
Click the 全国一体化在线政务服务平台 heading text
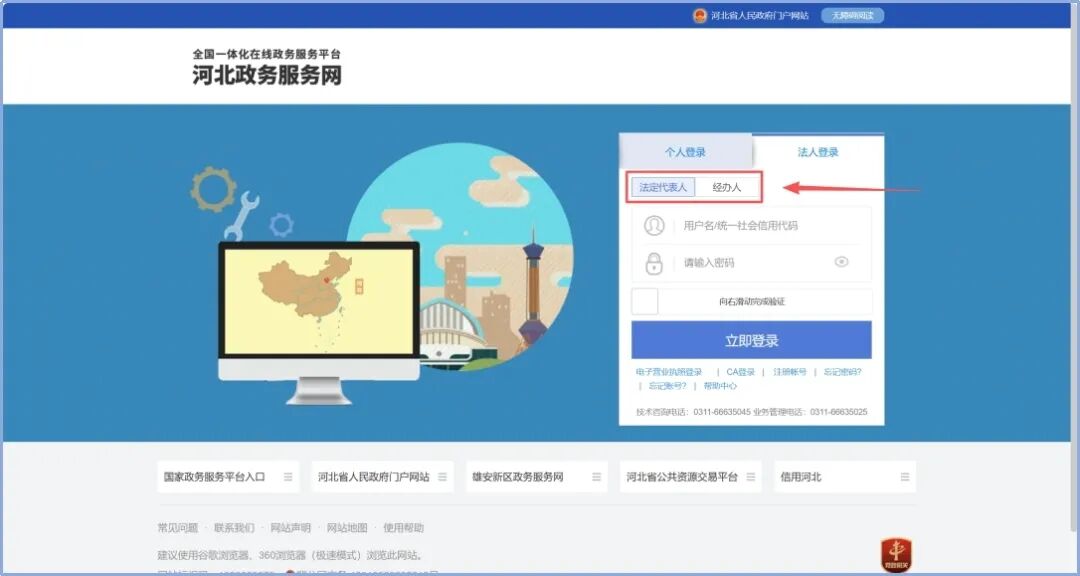[267, 54]
